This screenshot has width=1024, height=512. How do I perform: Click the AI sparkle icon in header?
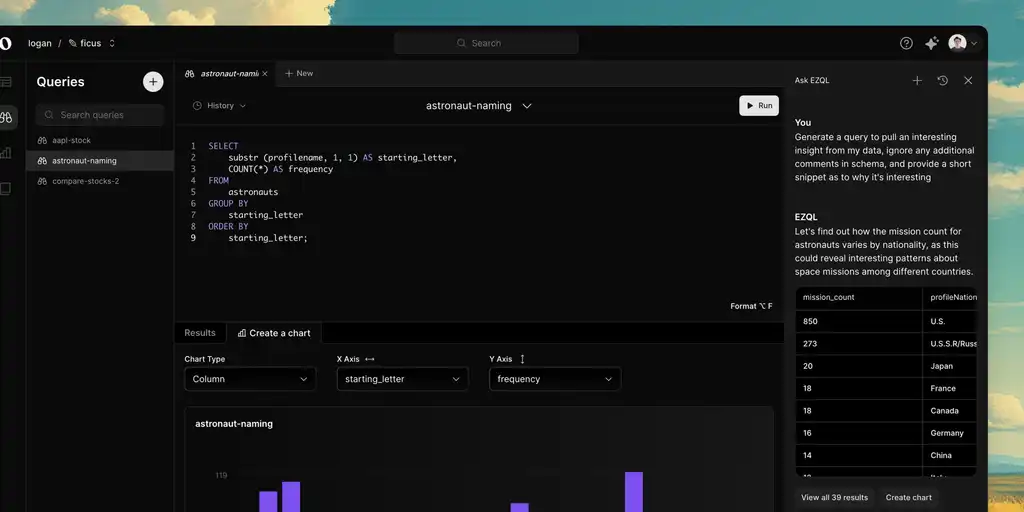tap(931, 43)
